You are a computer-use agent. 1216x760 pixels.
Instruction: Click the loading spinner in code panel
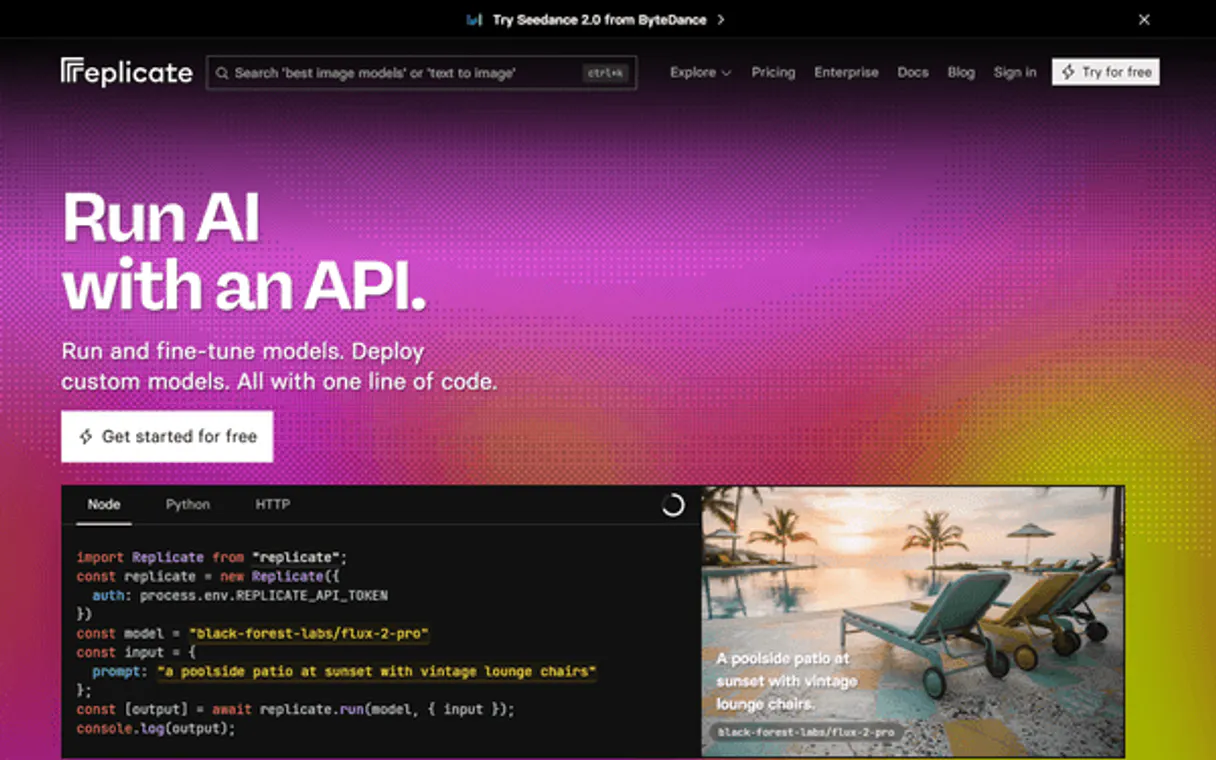[673, 505]
